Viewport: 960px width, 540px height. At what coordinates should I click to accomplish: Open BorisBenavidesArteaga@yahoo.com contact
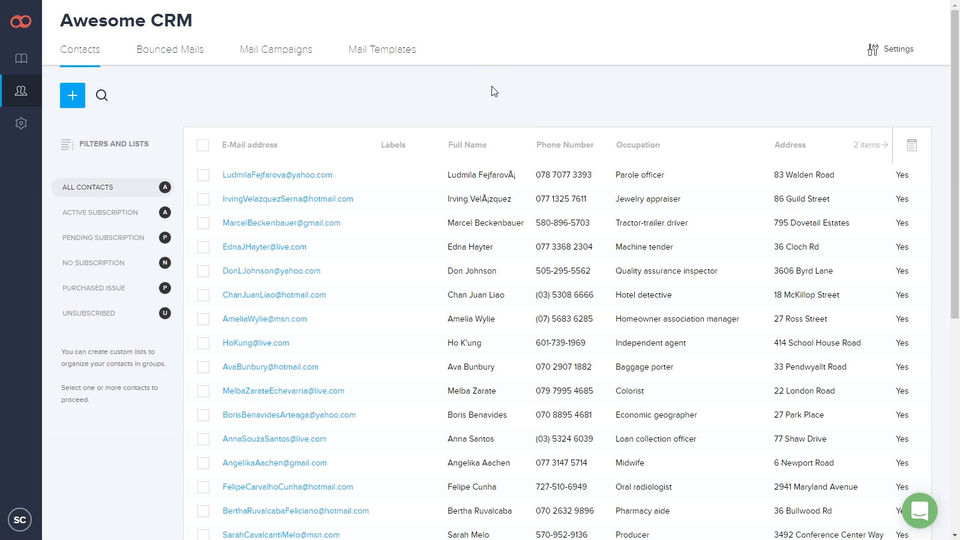289,414
